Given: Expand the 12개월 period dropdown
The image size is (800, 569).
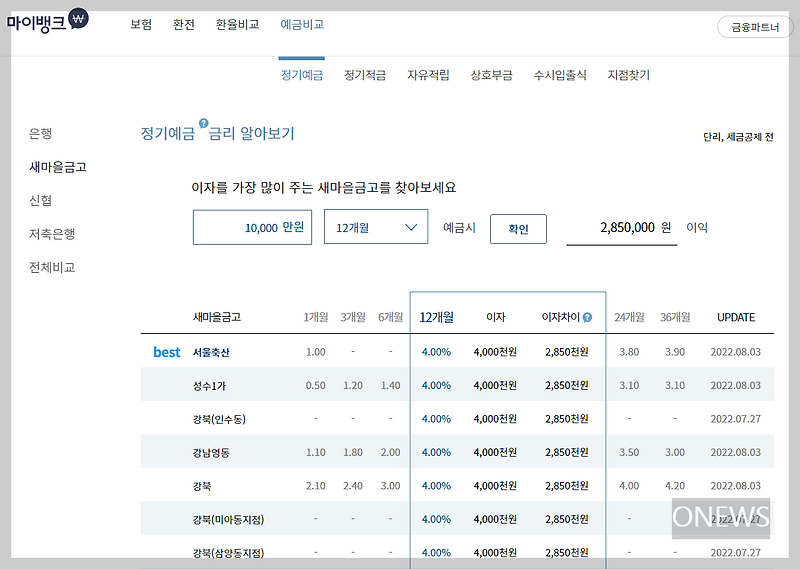Looking at the screenshot, I should (376, 227).
